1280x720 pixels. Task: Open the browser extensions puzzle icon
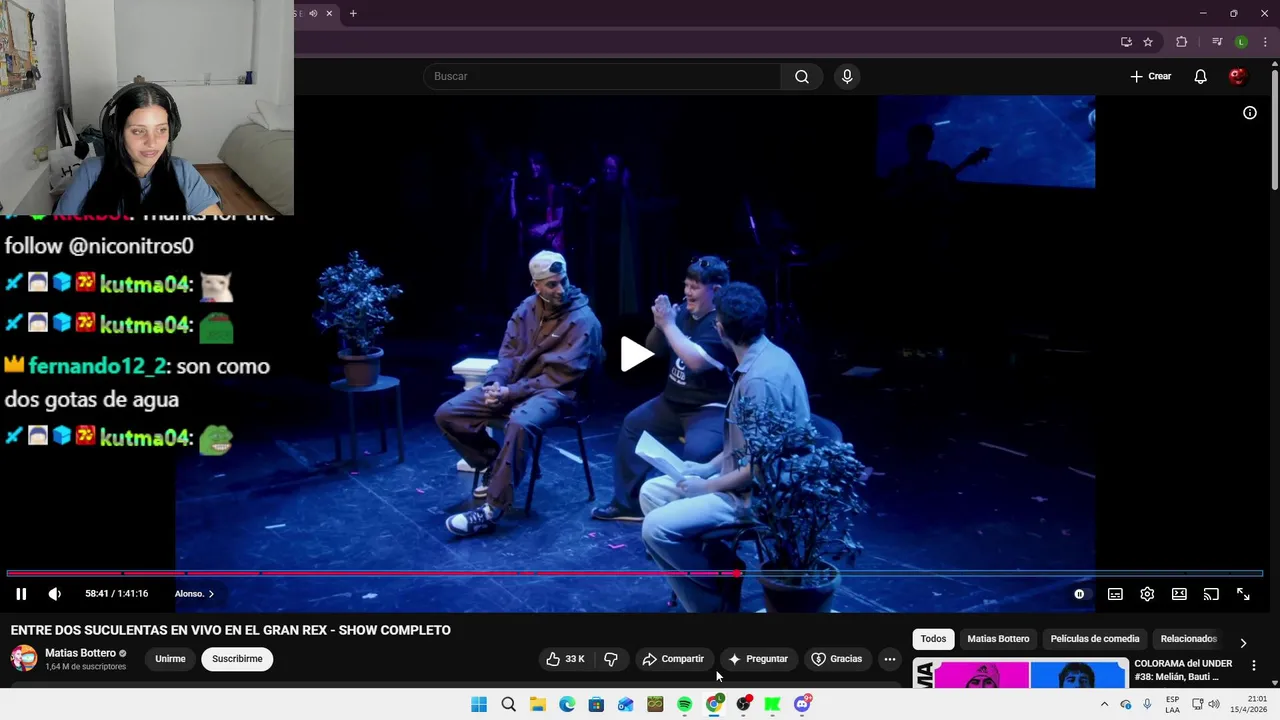(x=1181, y=42)
